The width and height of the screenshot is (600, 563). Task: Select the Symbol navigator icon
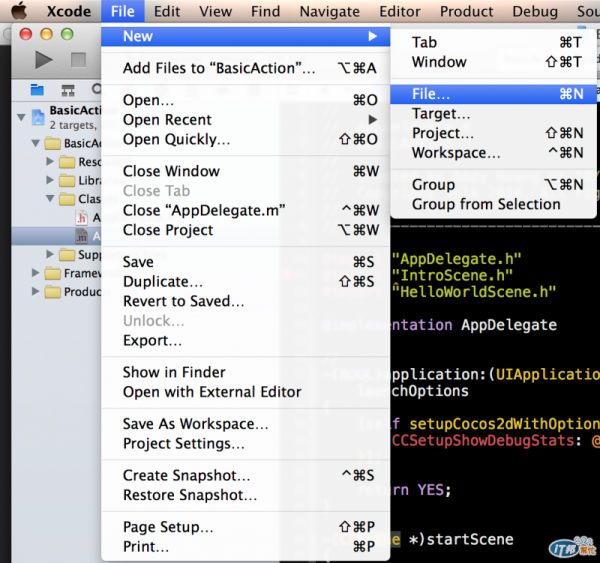(68, 90)
